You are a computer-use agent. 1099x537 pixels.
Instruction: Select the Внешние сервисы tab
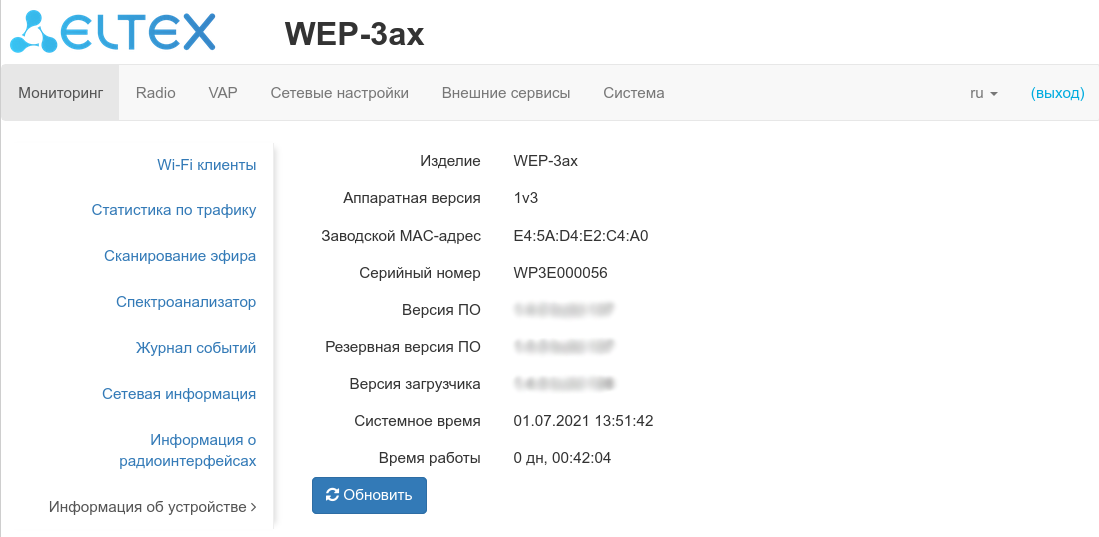(506, 93)
